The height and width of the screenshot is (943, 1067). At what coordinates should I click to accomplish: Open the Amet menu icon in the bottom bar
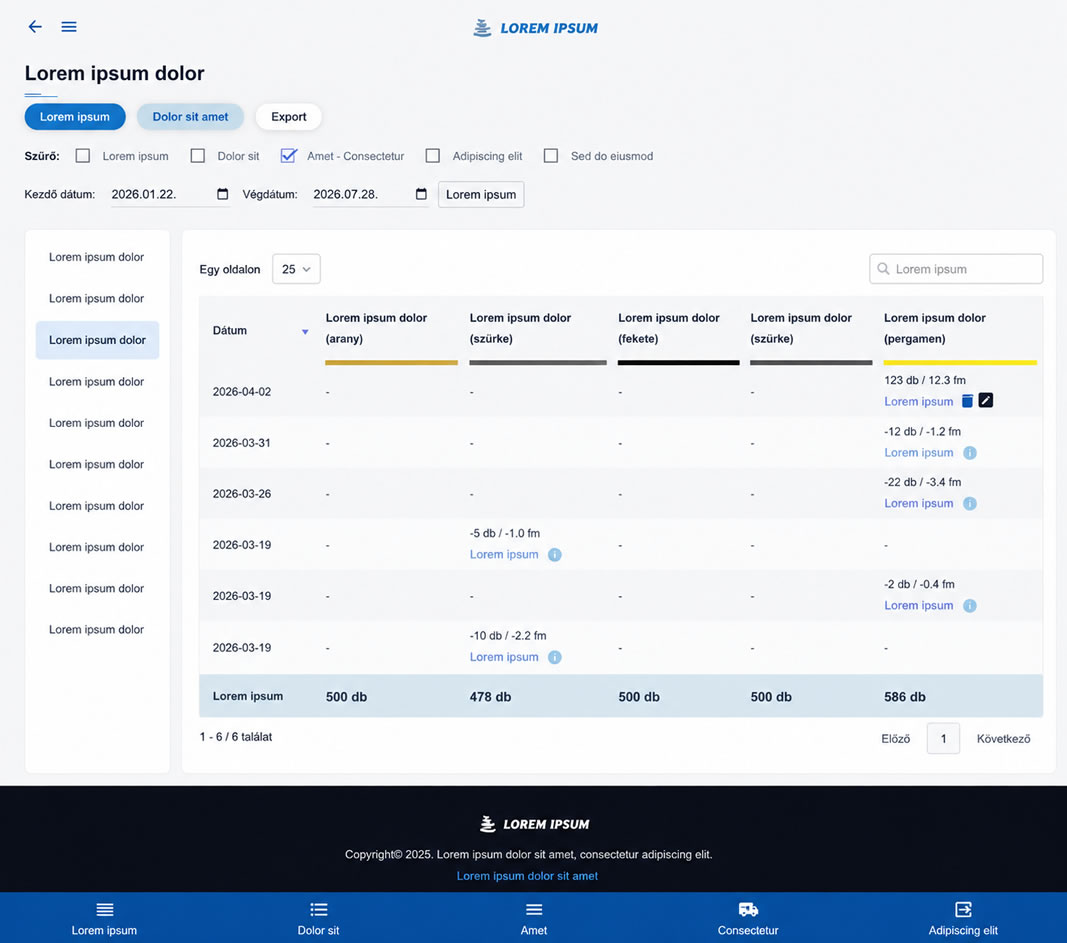coord(534,910)
